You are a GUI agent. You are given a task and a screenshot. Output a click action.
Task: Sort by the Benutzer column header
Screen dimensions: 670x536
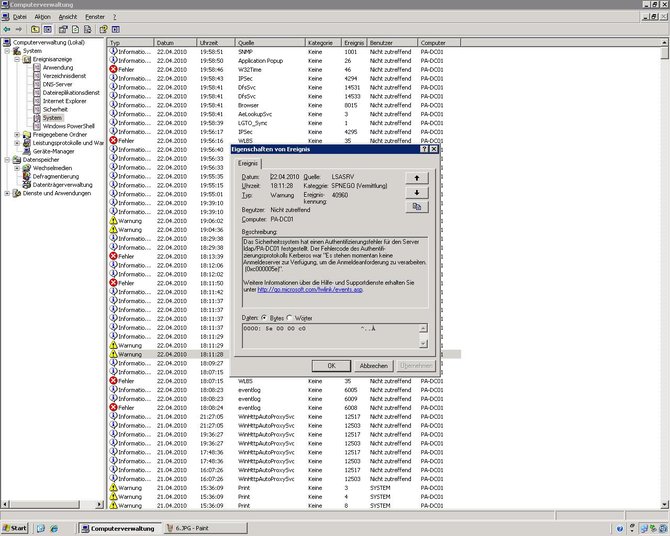pos(392,43)
